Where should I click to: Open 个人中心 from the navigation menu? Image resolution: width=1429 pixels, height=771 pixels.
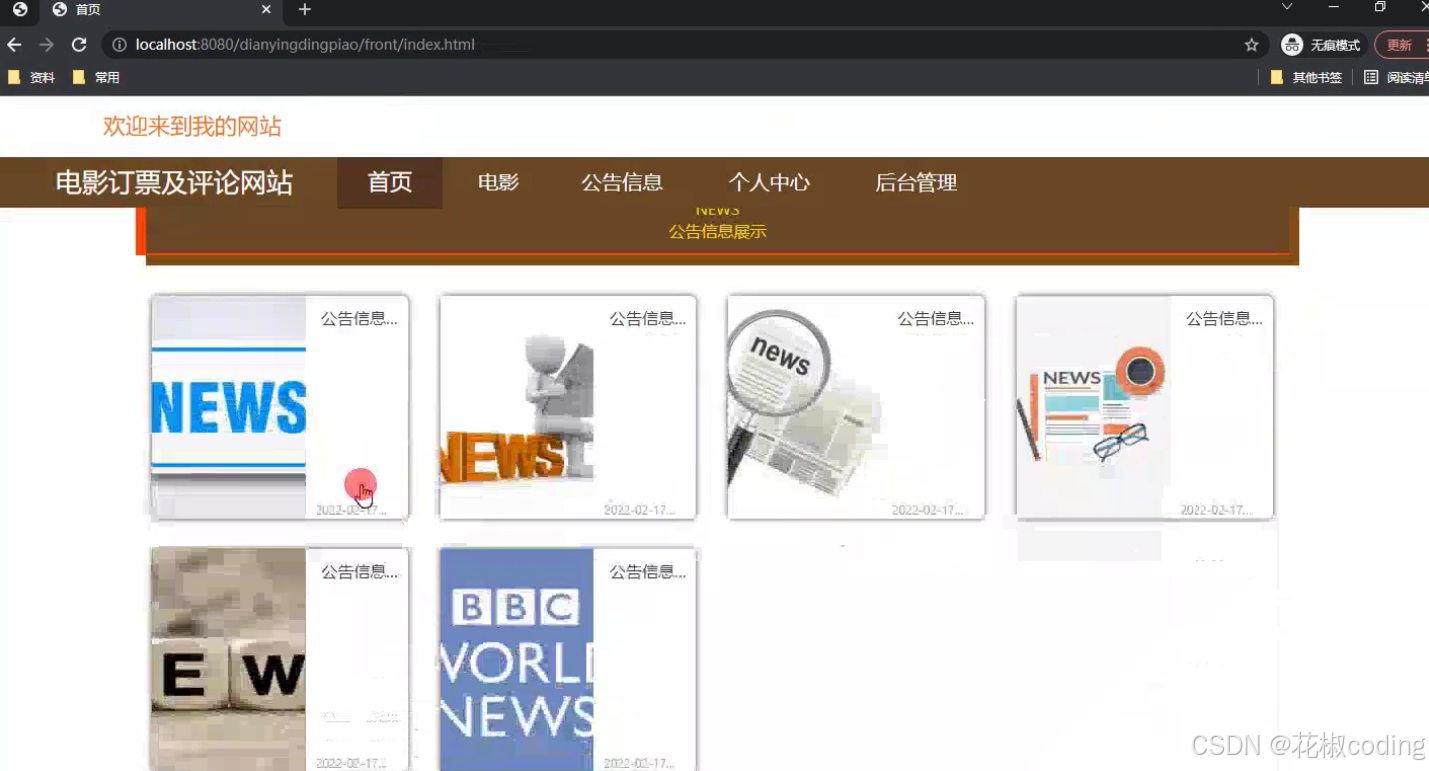point(768,182)
